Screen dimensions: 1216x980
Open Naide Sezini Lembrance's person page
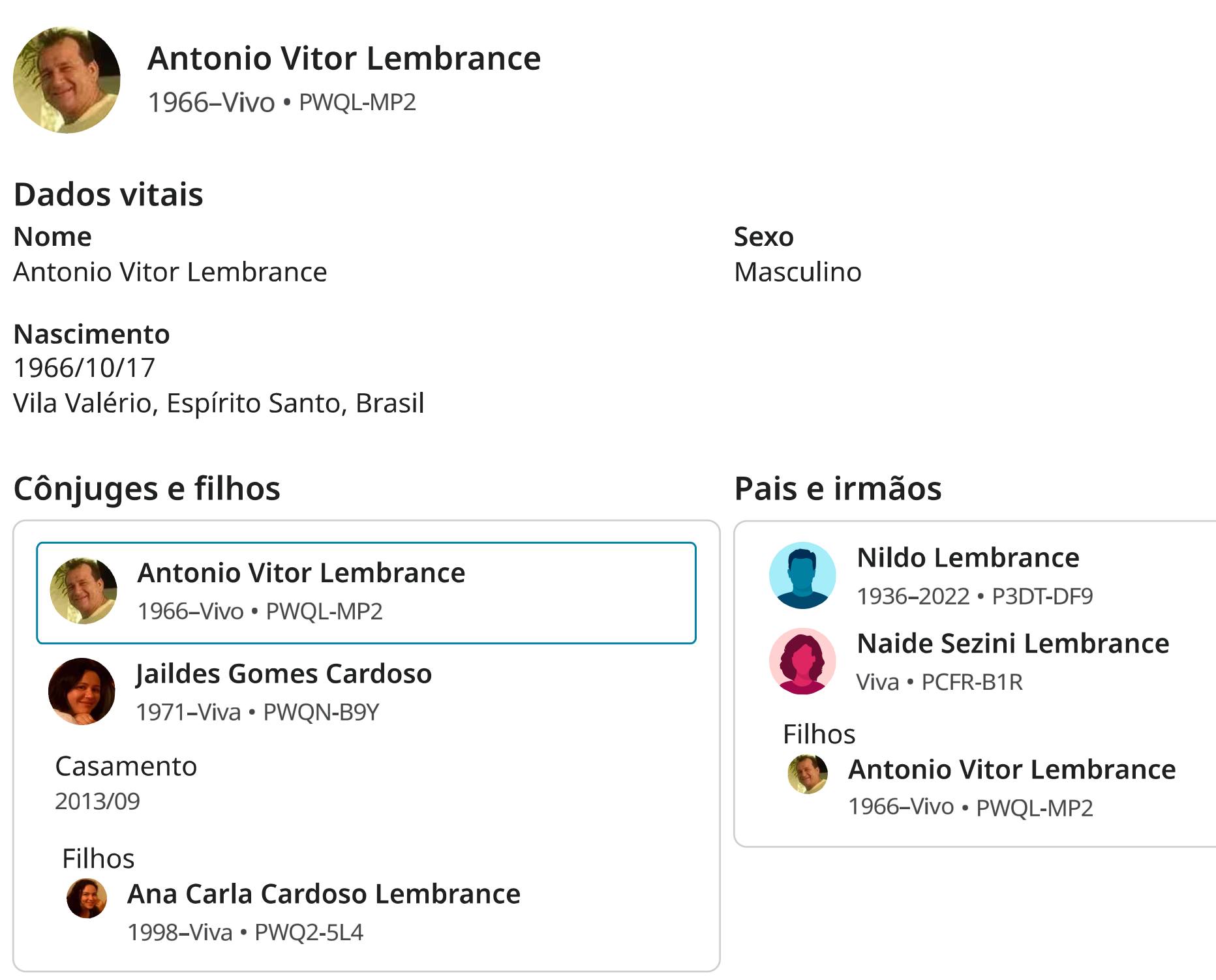point(1012,644)
